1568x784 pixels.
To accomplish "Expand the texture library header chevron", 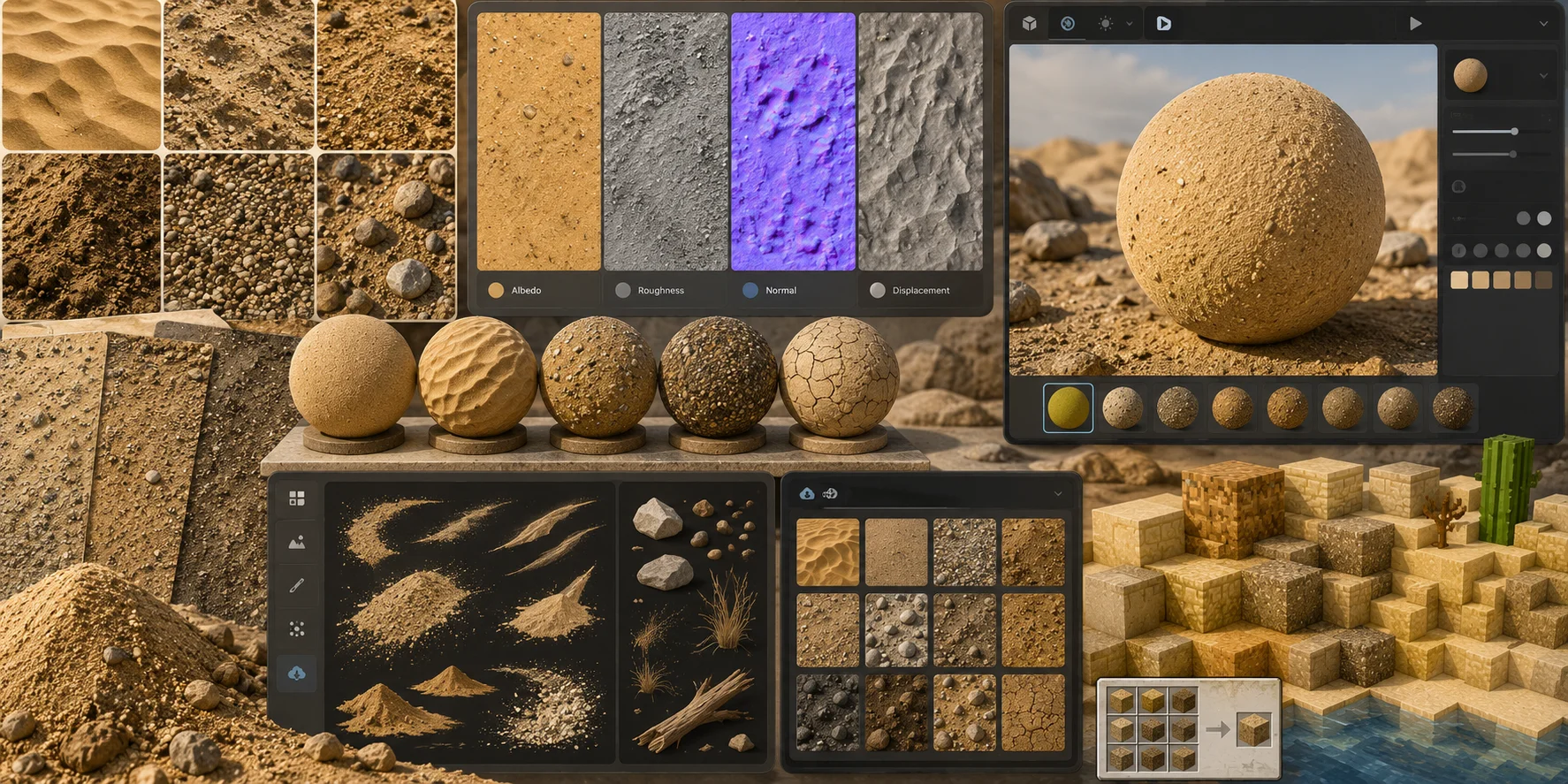I will 1058,493.
